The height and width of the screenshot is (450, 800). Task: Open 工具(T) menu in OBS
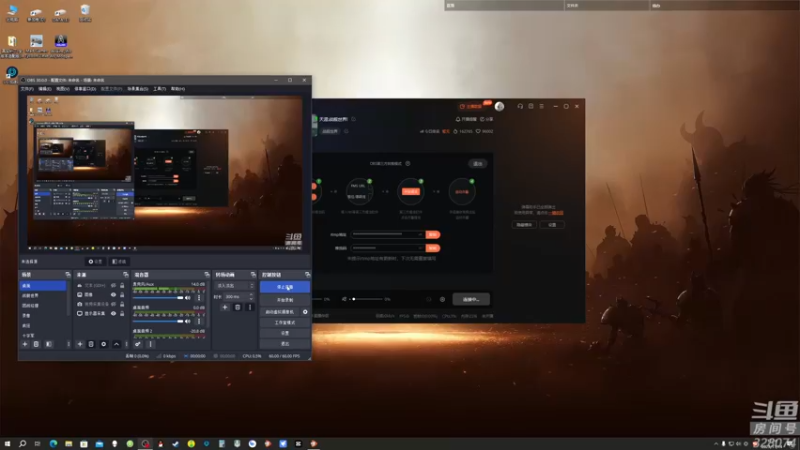[x=160, y=89]
